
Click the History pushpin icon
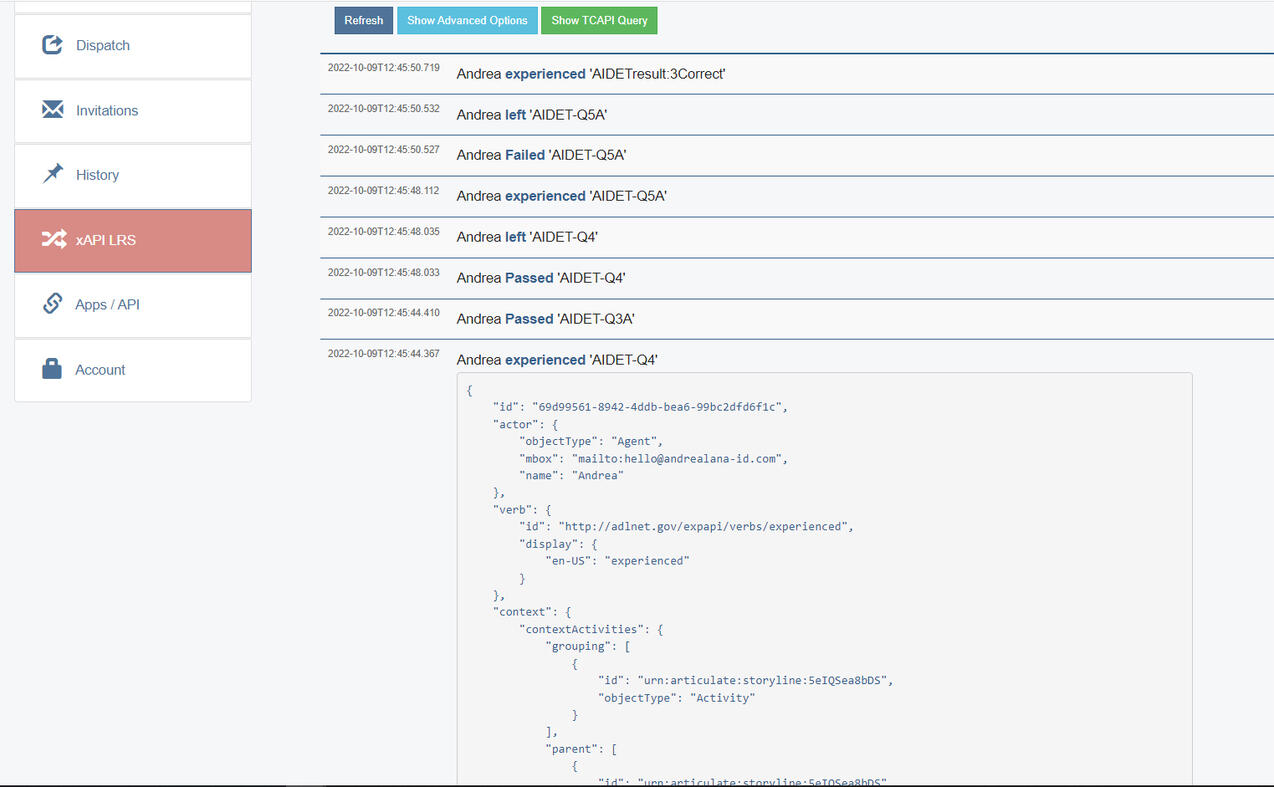52,174
